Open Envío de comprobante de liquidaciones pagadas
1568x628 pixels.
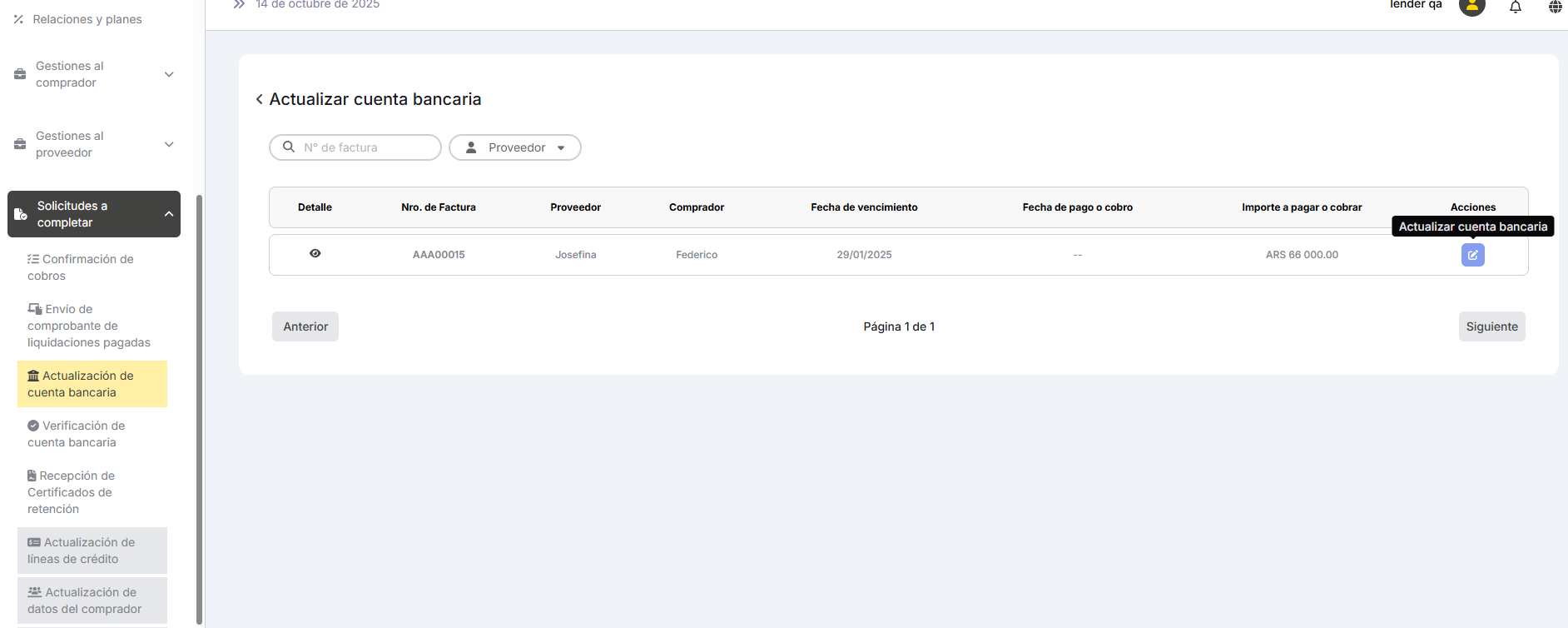point(88,326)
